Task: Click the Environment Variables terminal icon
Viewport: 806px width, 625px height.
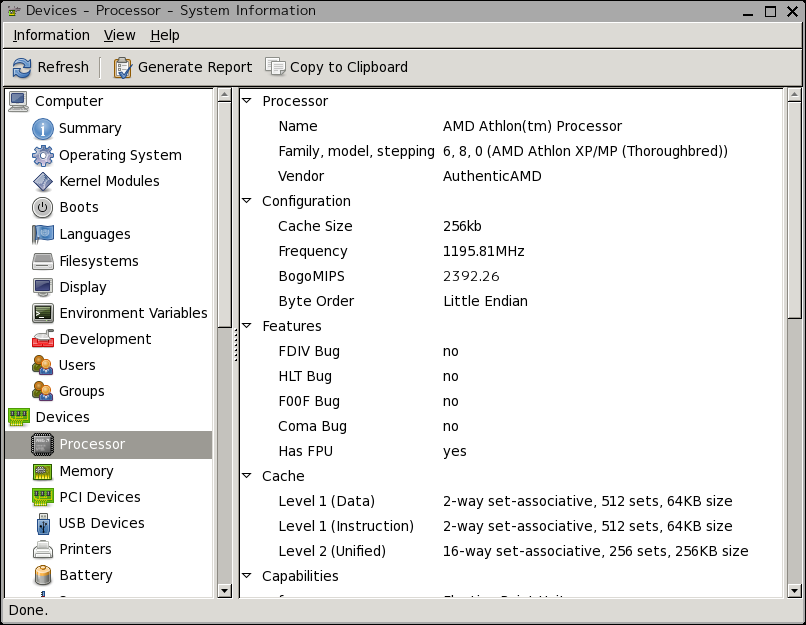Action: point(43,313)
